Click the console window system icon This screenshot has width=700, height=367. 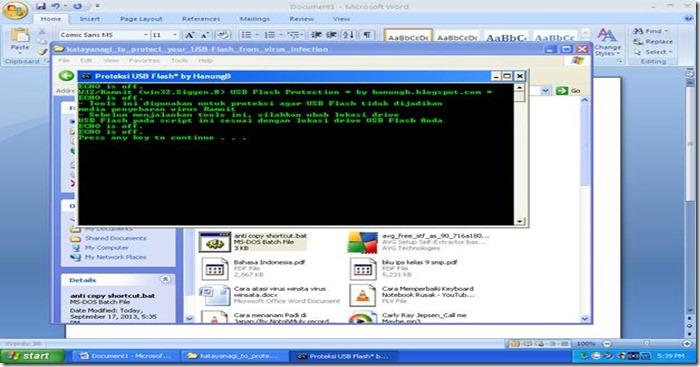click(x=86, y=76)
